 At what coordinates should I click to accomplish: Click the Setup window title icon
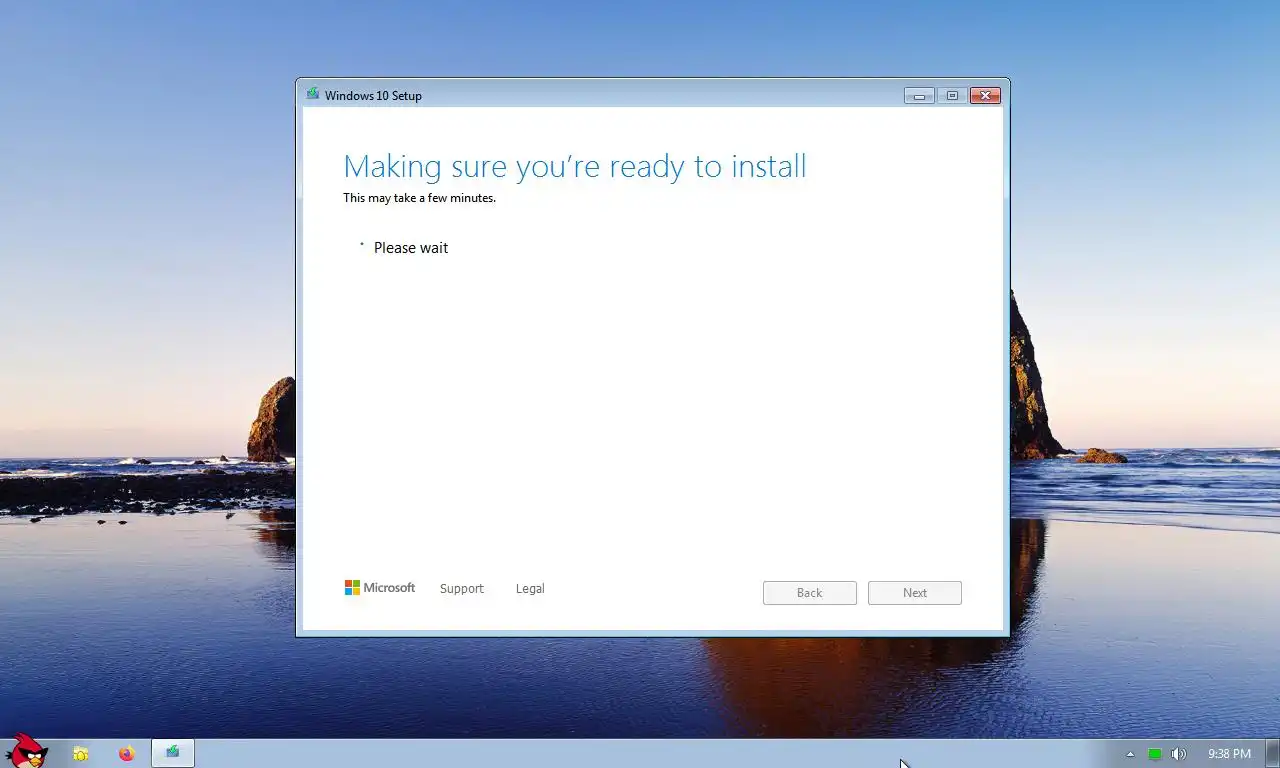(x=313, y=95)
